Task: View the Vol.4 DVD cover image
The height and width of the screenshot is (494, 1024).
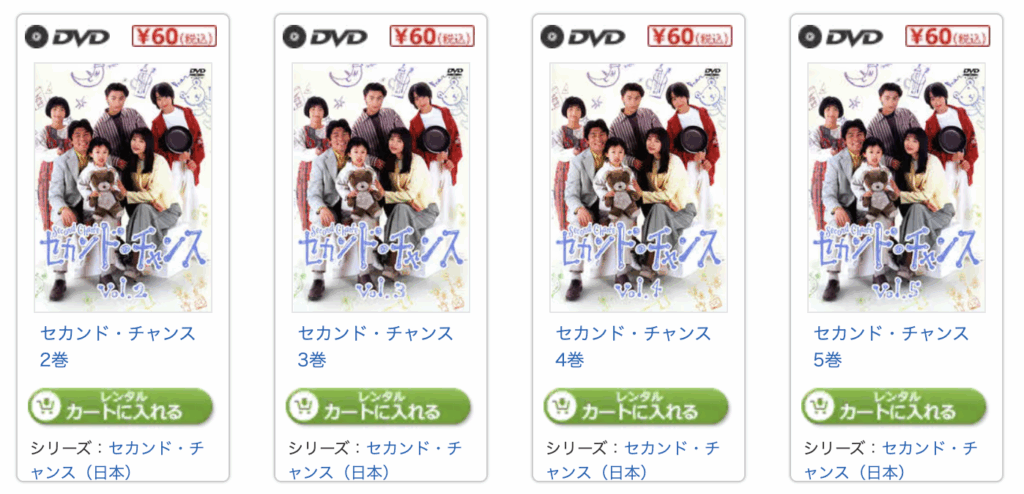Action: [639, 188]
